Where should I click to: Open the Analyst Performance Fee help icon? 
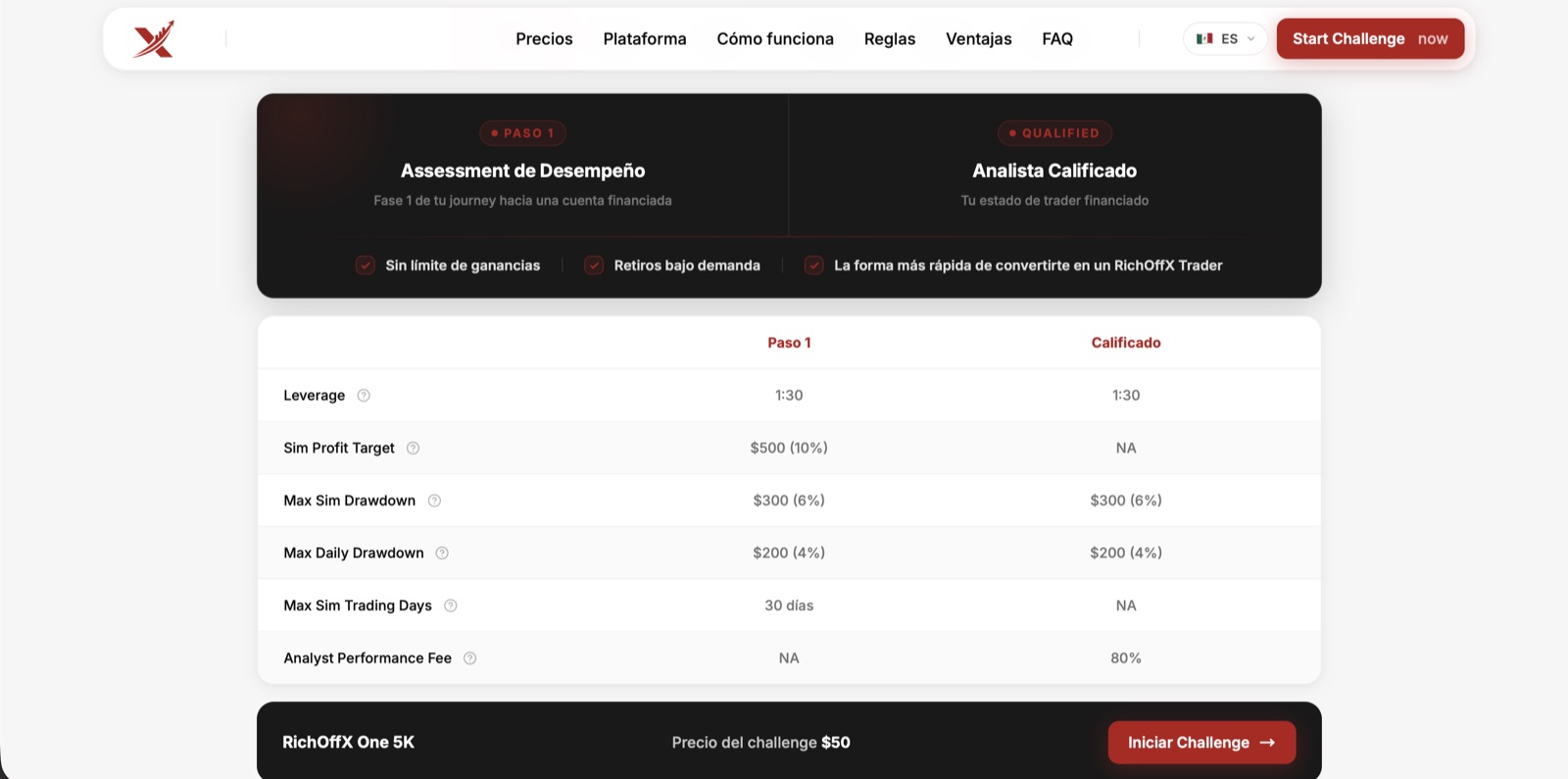(x=470, y=658)
